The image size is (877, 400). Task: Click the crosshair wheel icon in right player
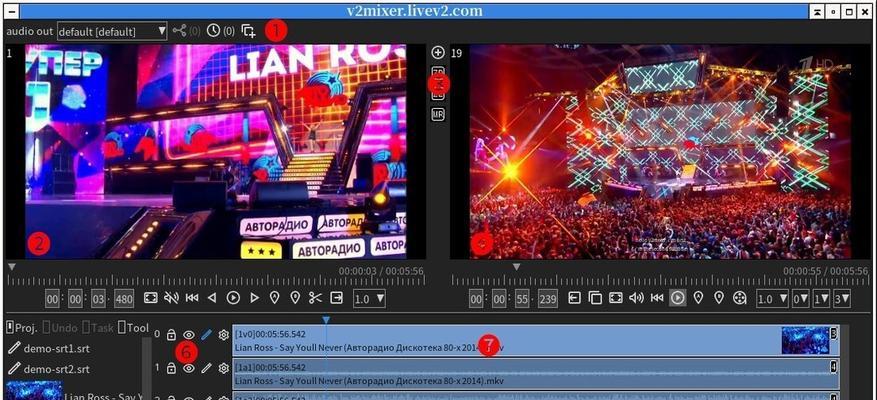740,298
